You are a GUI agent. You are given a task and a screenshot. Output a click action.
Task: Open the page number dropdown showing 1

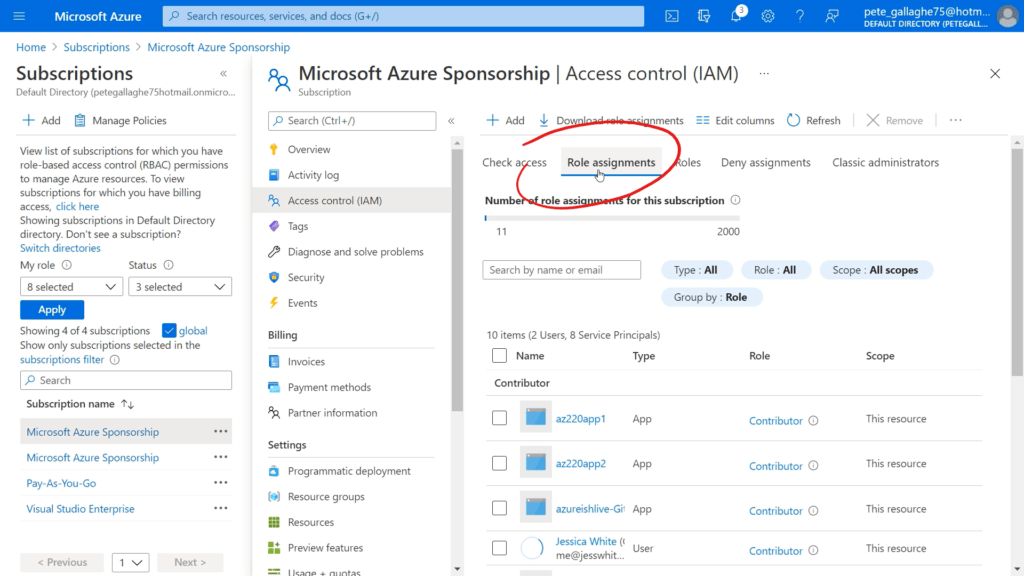[x=130, y=562]
